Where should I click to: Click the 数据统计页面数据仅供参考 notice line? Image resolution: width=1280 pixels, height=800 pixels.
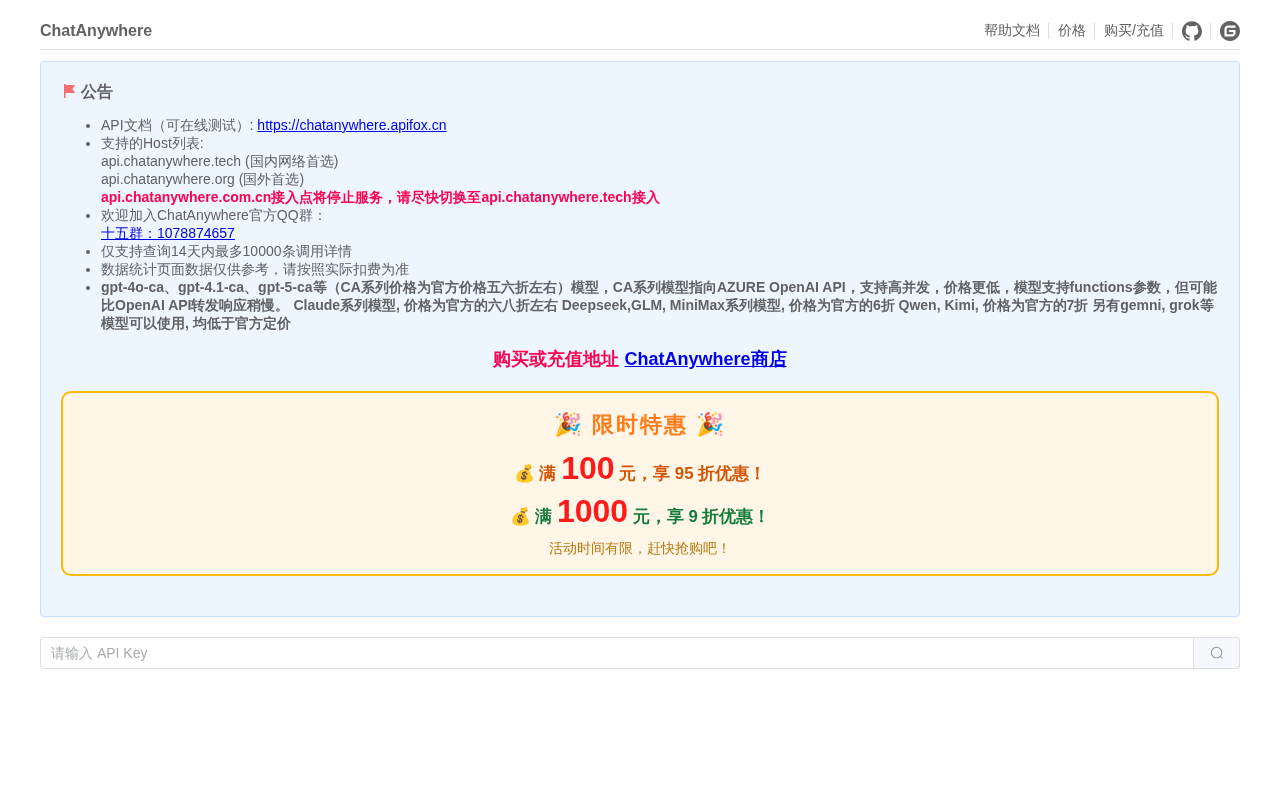pos(255,269)
